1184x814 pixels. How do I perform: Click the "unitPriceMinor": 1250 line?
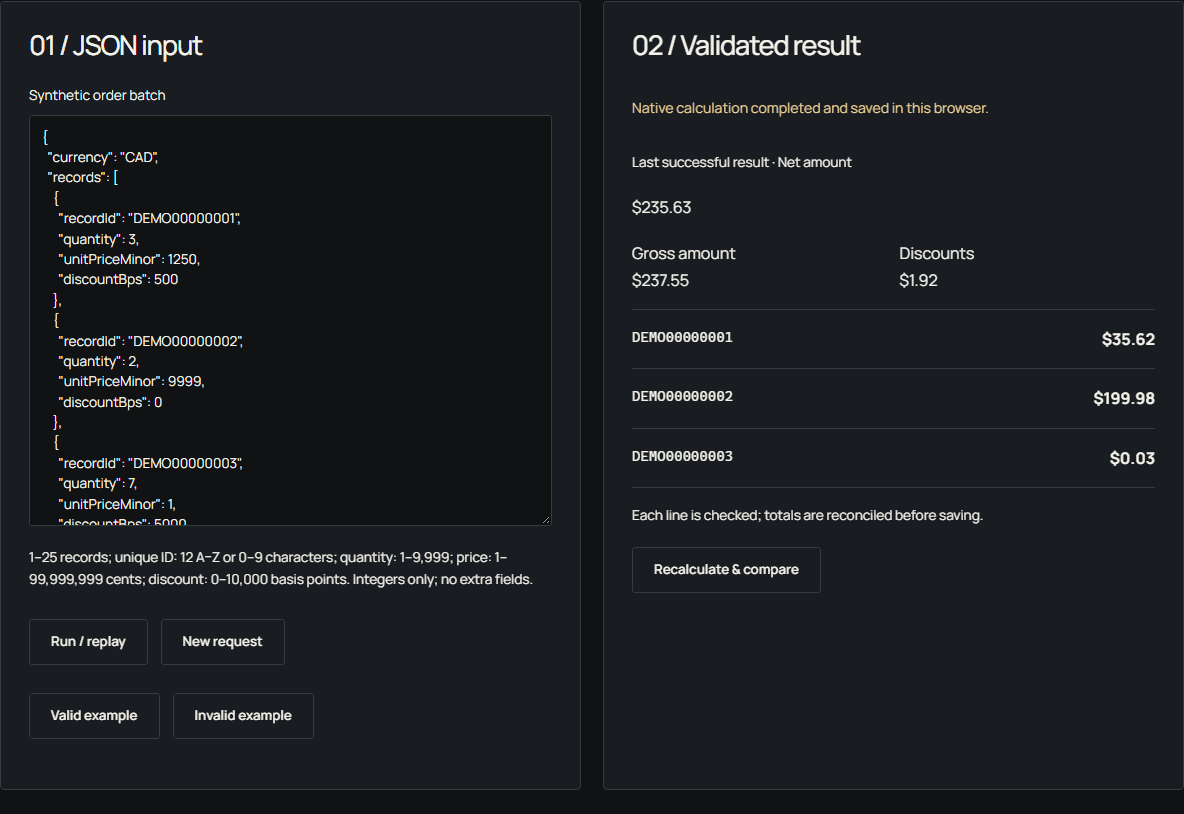[129, 259]
